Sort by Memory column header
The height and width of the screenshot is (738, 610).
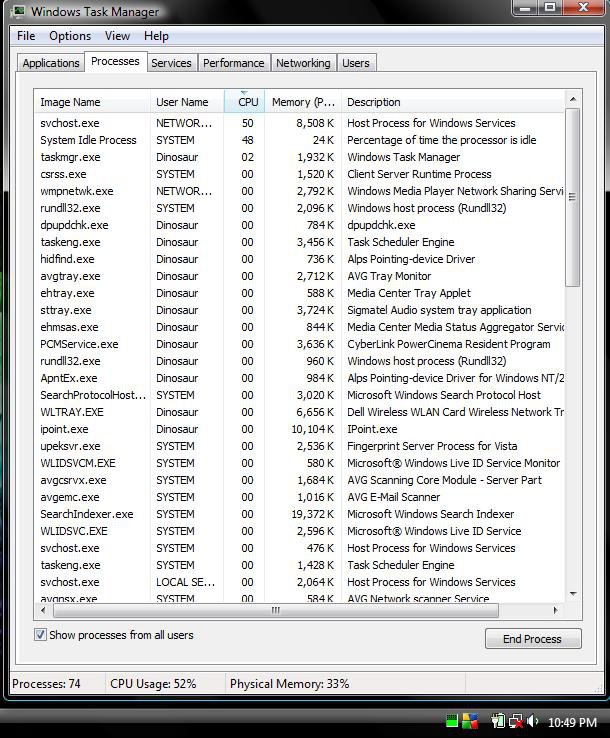(x=303, y=102)
